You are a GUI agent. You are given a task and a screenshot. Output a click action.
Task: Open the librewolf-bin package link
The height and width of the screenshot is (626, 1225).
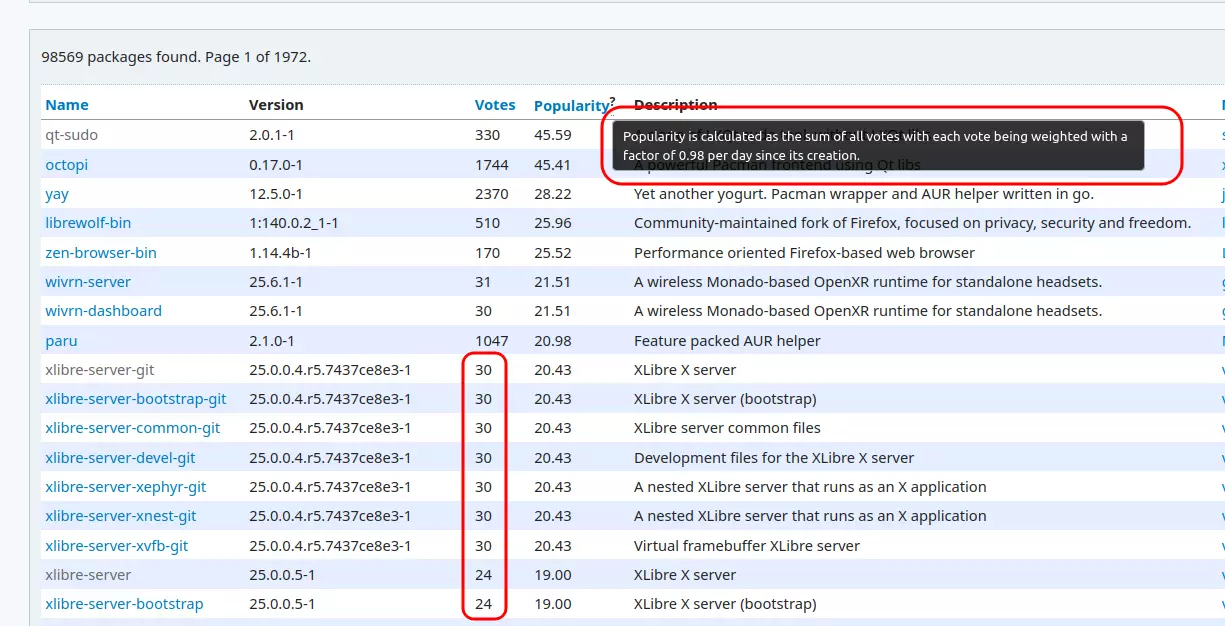[88, 223]
